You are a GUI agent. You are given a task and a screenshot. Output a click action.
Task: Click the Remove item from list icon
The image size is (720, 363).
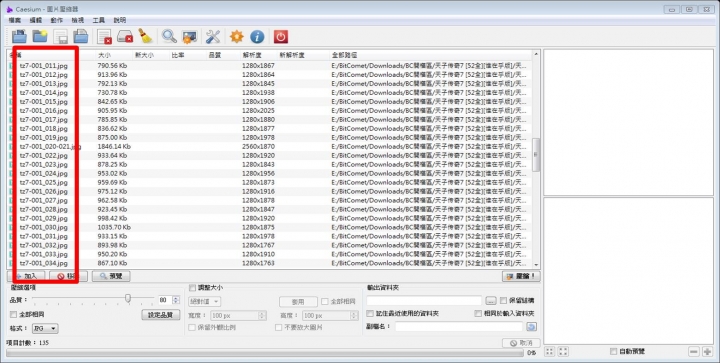pos(105,36)
